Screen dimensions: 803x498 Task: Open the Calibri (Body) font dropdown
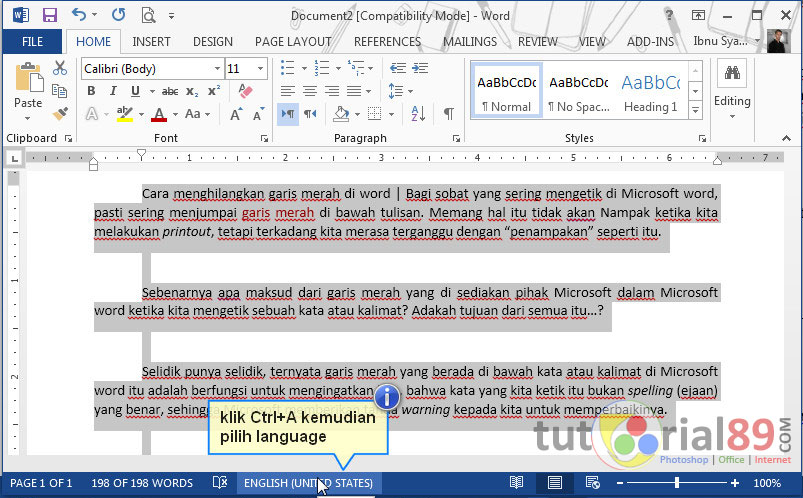click(x=217, y=69)
